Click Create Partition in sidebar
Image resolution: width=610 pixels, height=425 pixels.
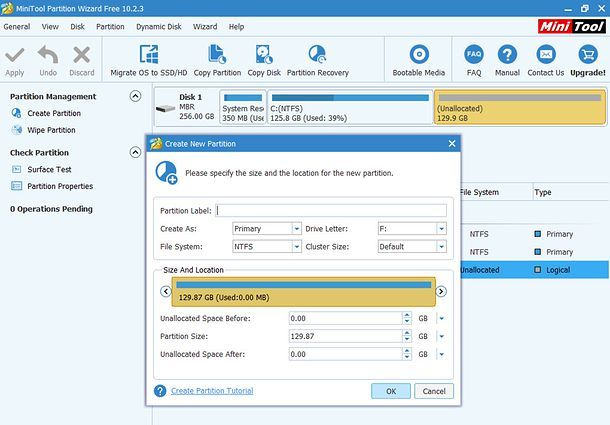pos(54,113)
